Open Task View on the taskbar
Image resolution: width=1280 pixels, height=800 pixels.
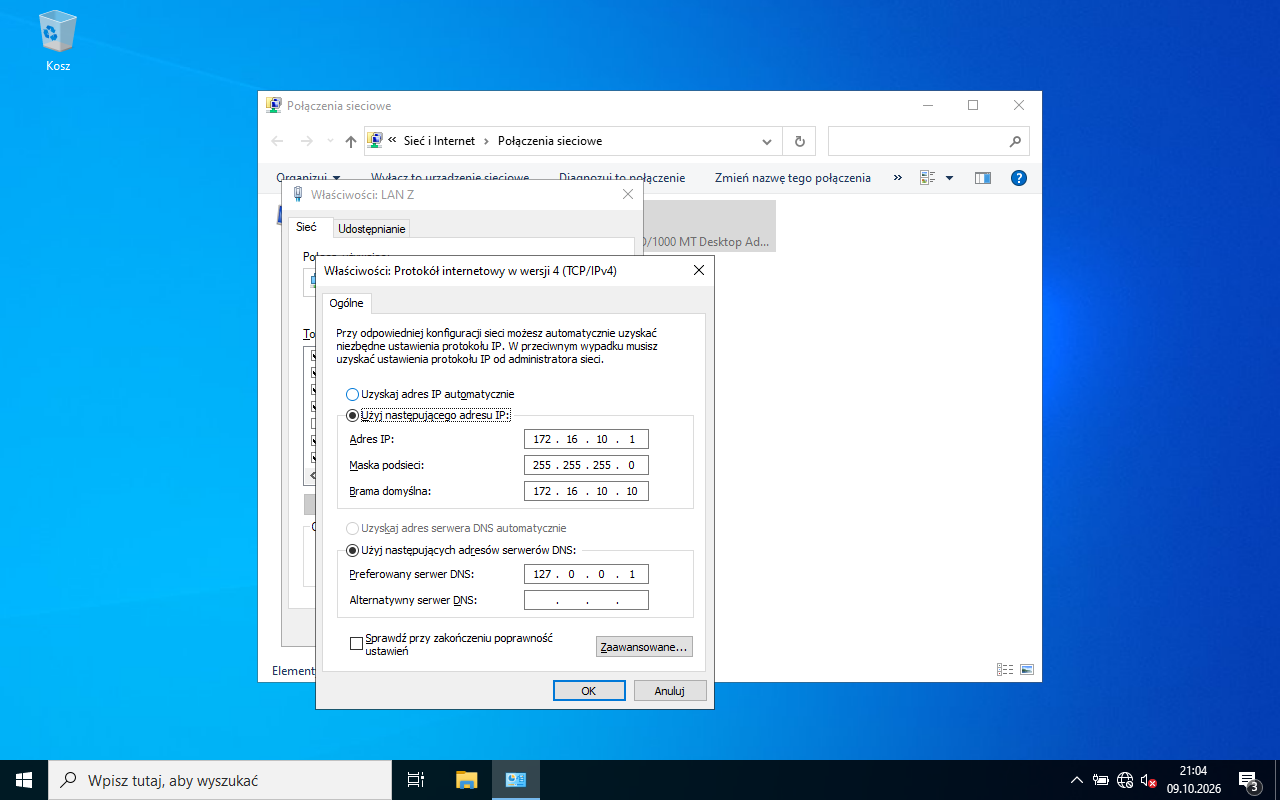416,780
